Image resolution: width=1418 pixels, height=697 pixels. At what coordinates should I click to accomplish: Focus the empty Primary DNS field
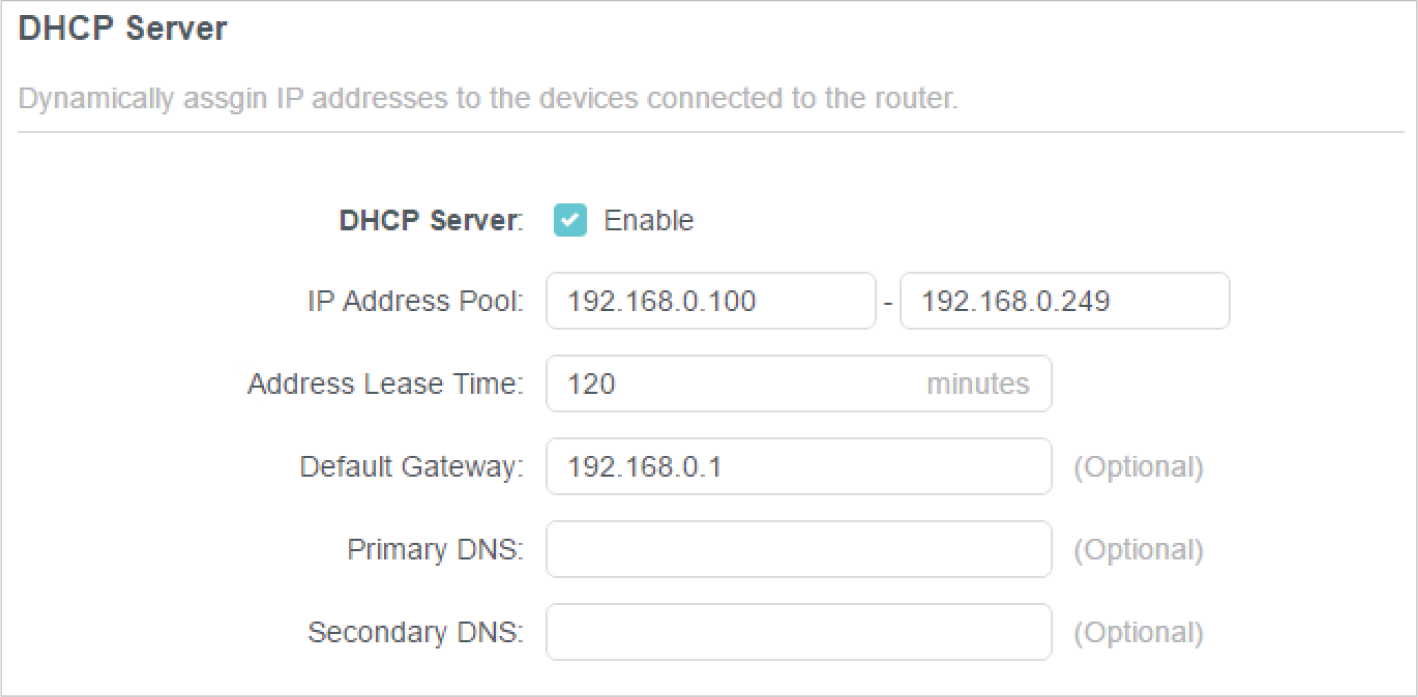point(798,549)
